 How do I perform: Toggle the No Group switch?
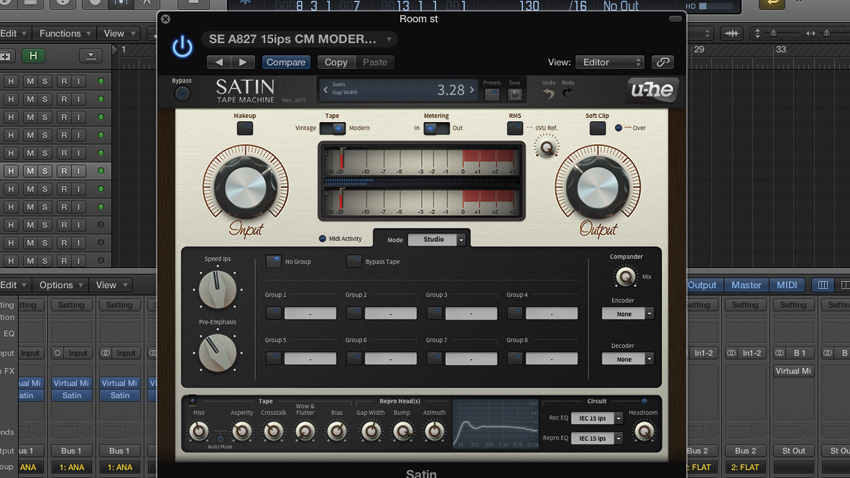click(x=274, y=261)
